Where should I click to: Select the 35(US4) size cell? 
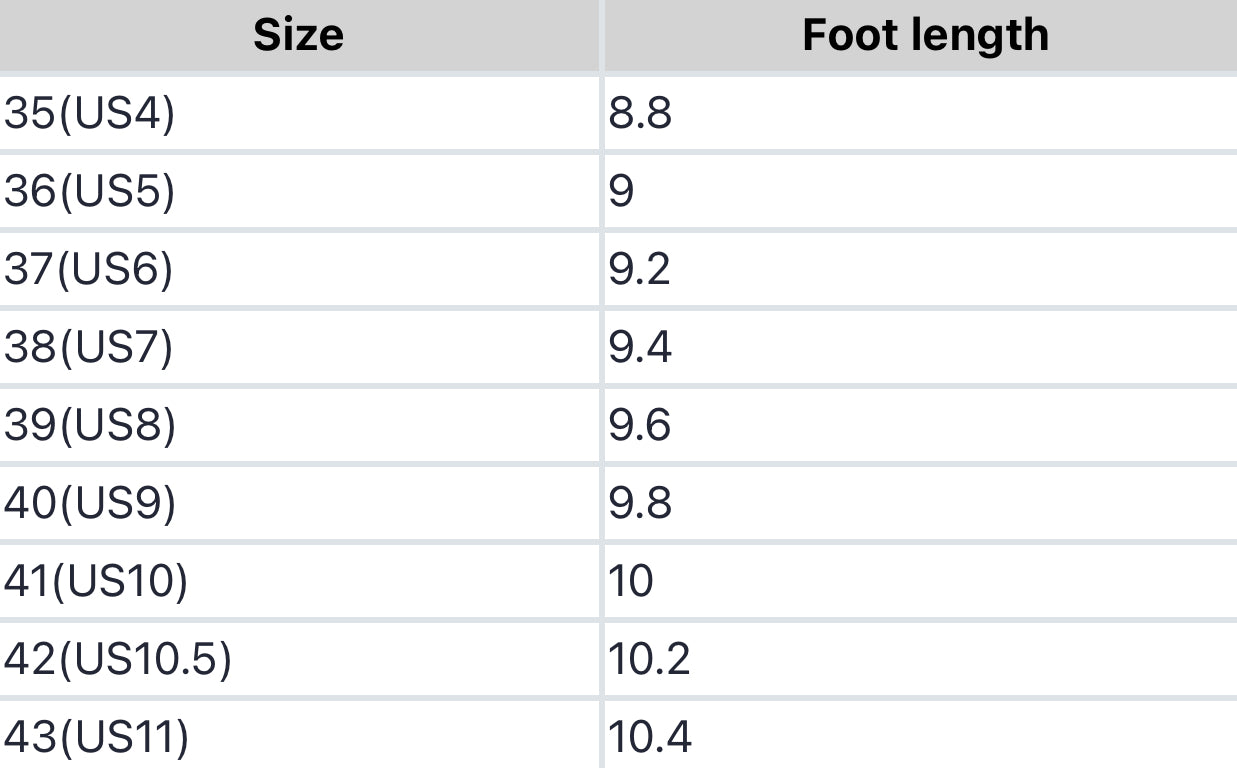pos(90,114)
